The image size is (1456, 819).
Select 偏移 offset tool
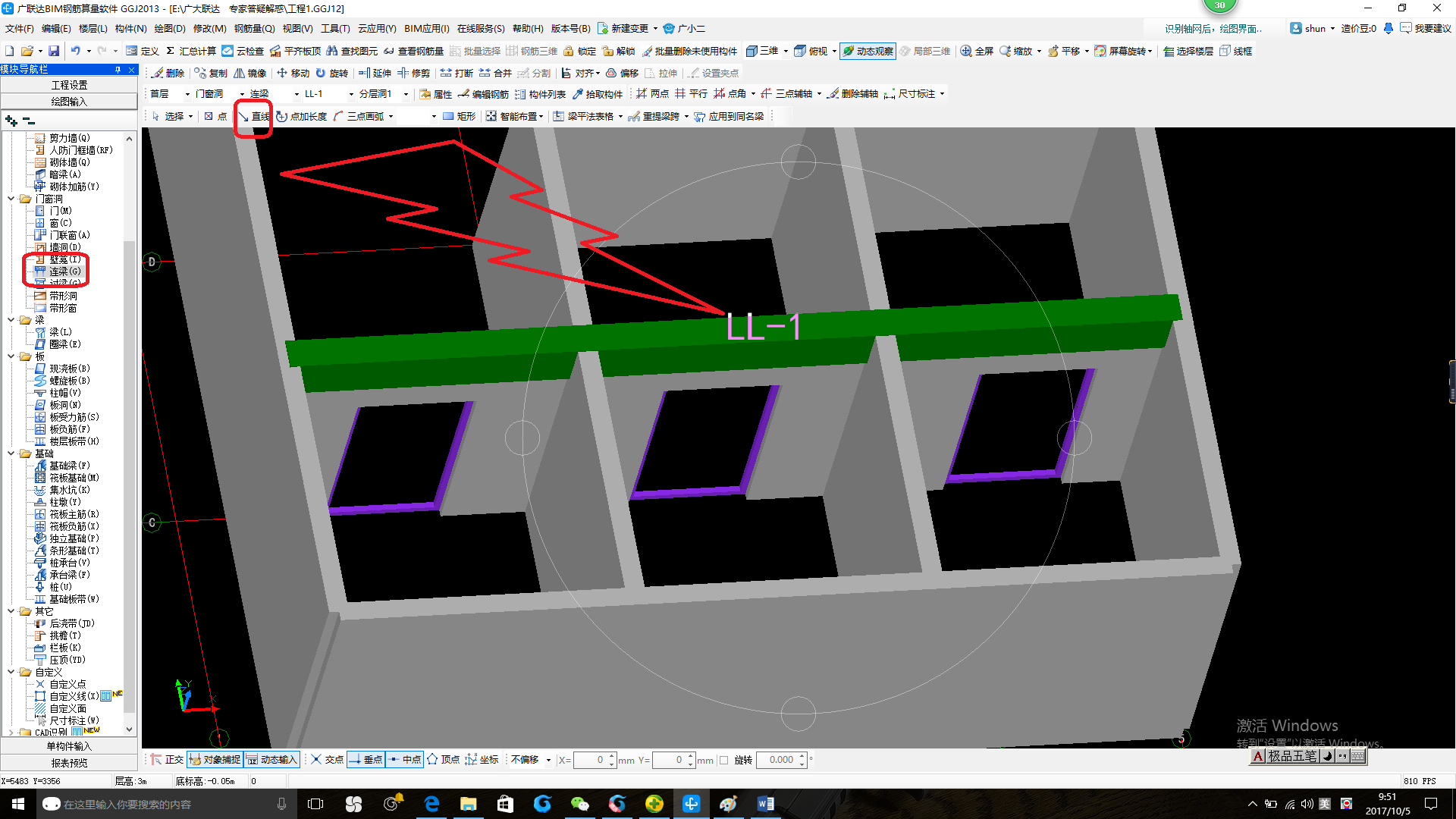point(622,73)
